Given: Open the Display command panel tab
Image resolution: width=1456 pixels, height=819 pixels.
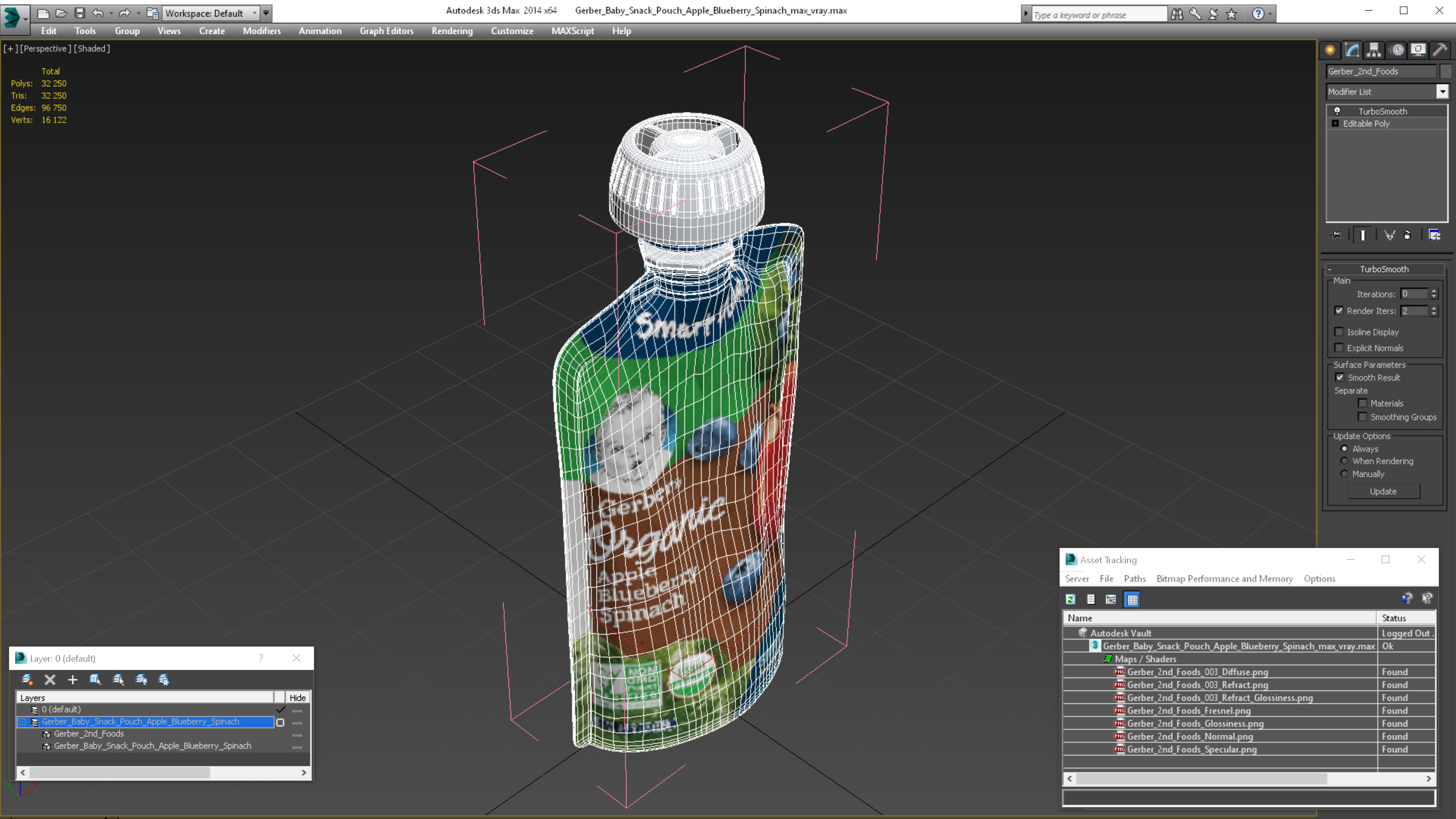Looking at the screenshot, I should tap(1418, 51).
